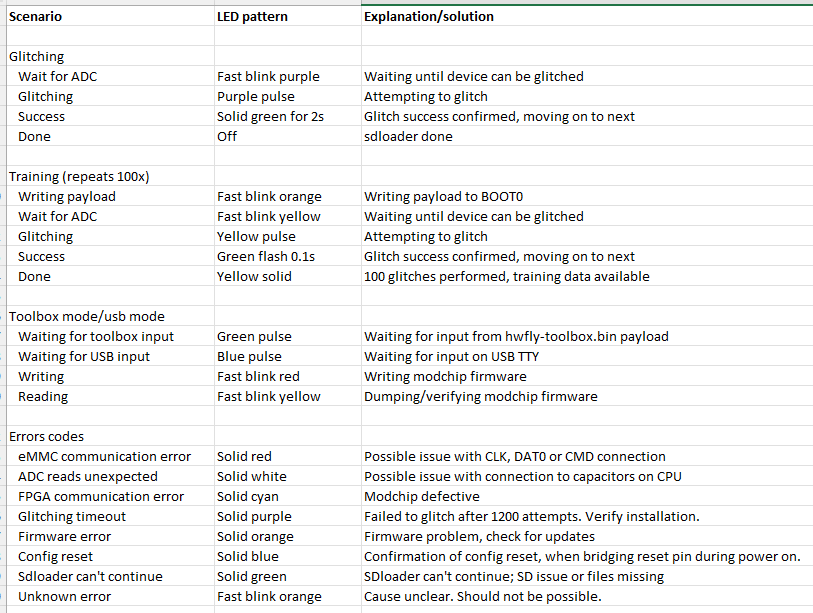This screenshot has width=813, height=613.
Task: Select the Fast blink purple cell
Action: [288, 76]
